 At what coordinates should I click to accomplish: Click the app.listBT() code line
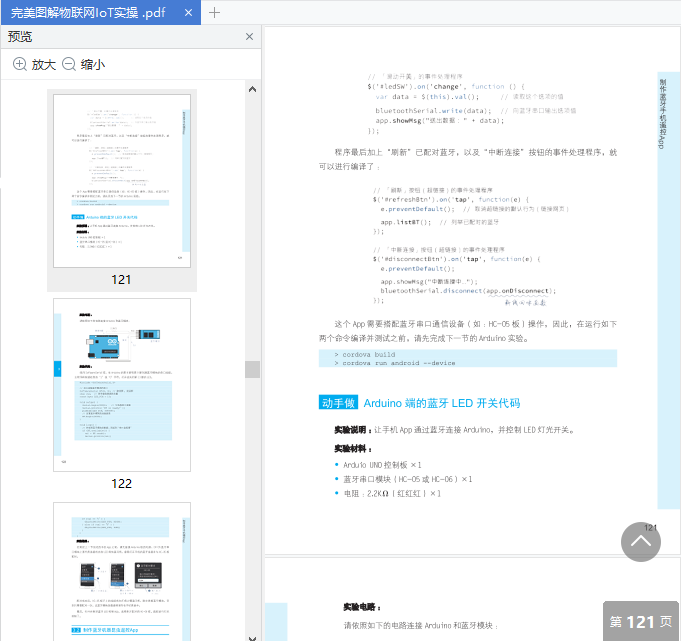click(406, 222)
